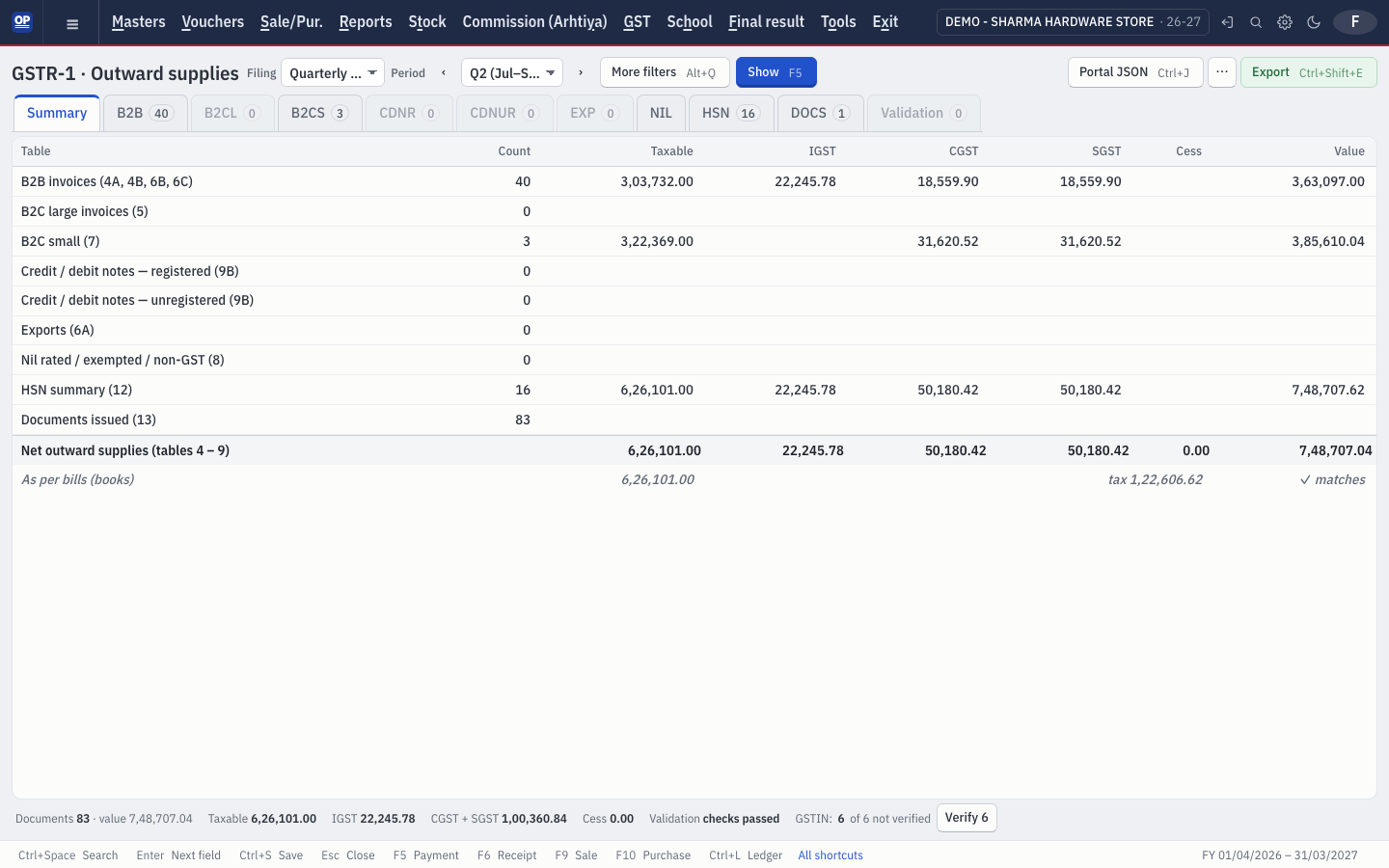Viewport: 1389px width, 868px height.
Task: Open the Vouchers menu
Action: click(x=213, y=22)
